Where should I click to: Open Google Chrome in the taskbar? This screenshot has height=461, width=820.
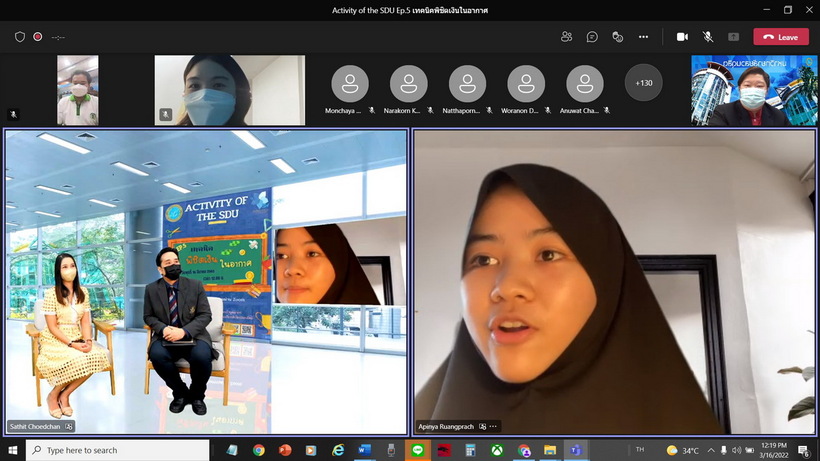[x=259, y=451]
